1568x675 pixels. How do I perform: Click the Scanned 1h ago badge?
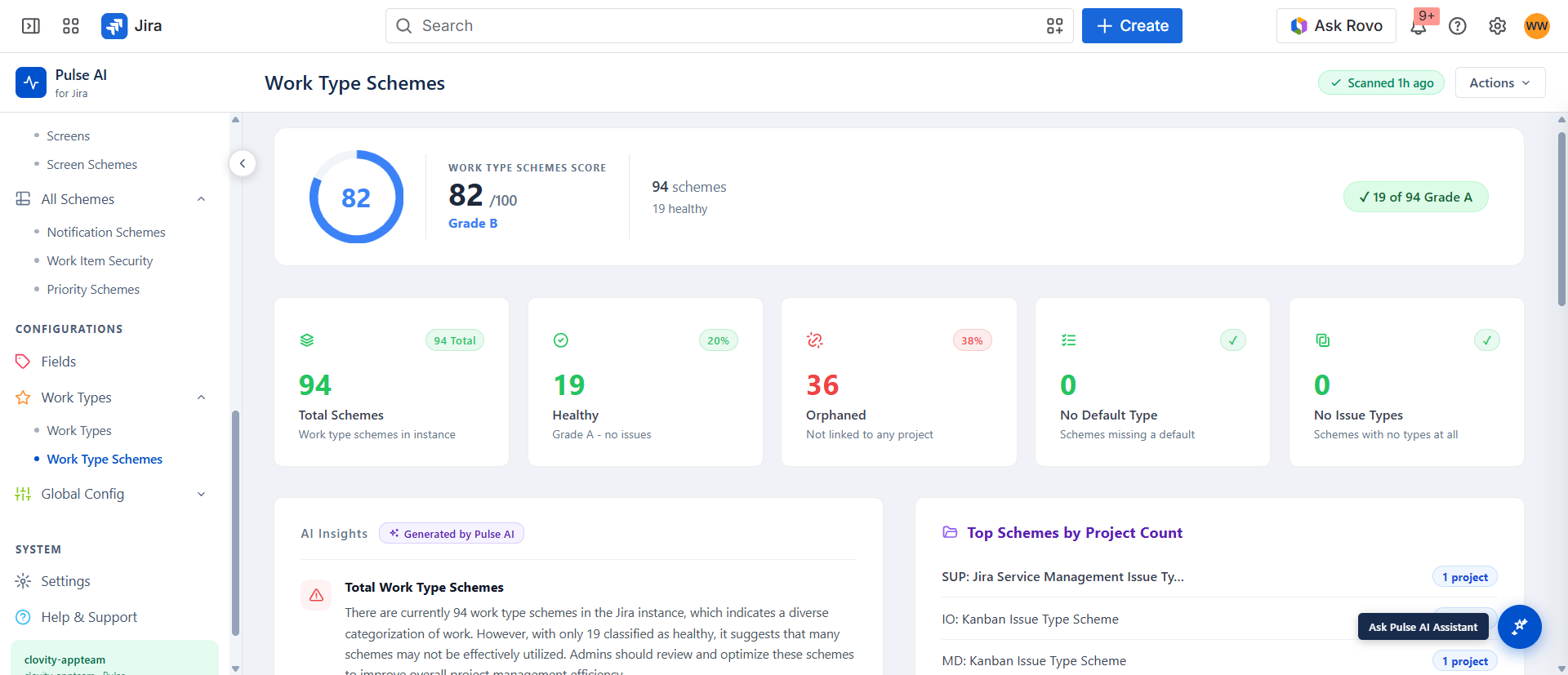click(1381, 82)
